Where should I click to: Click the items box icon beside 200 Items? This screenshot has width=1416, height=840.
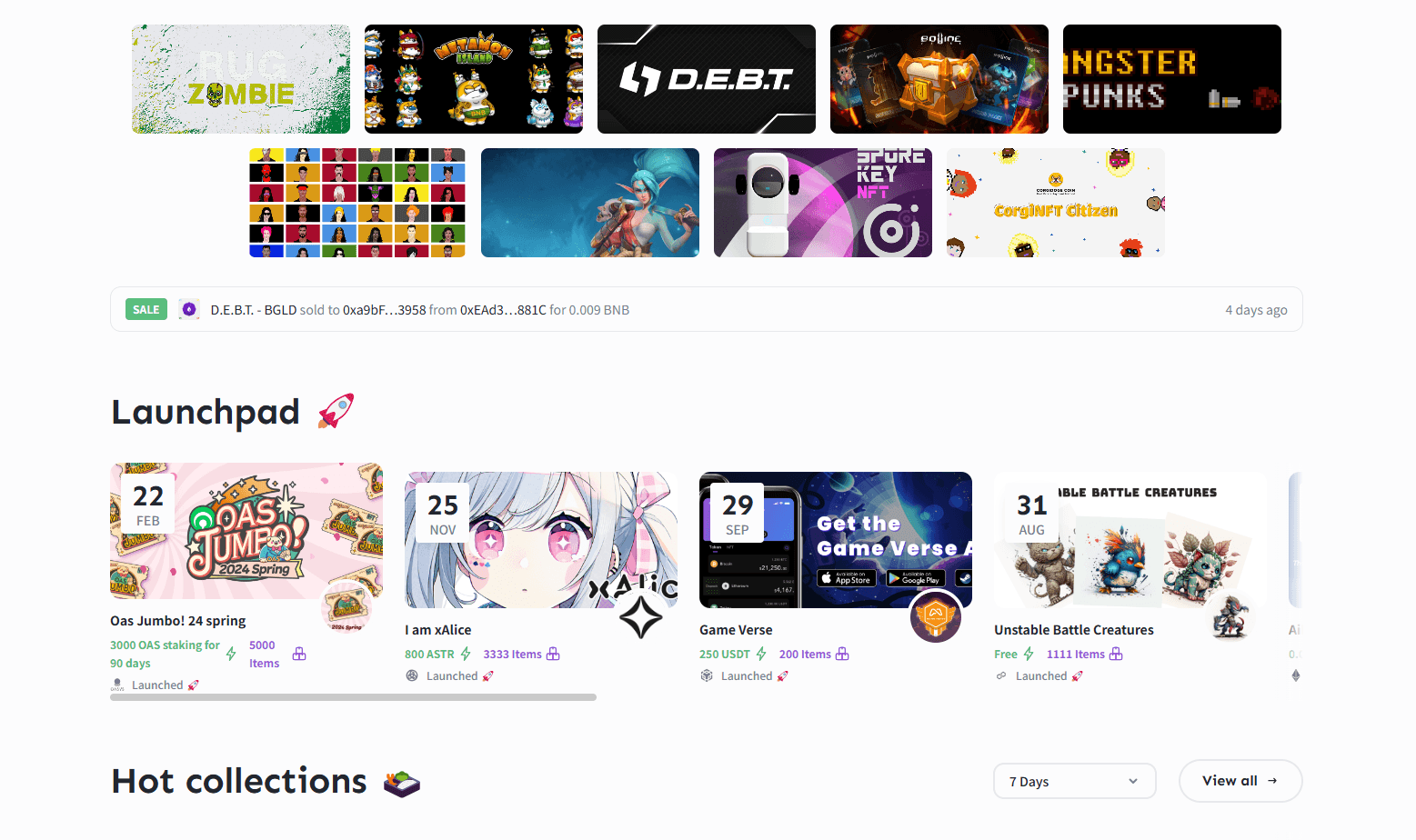click(842, 654)
